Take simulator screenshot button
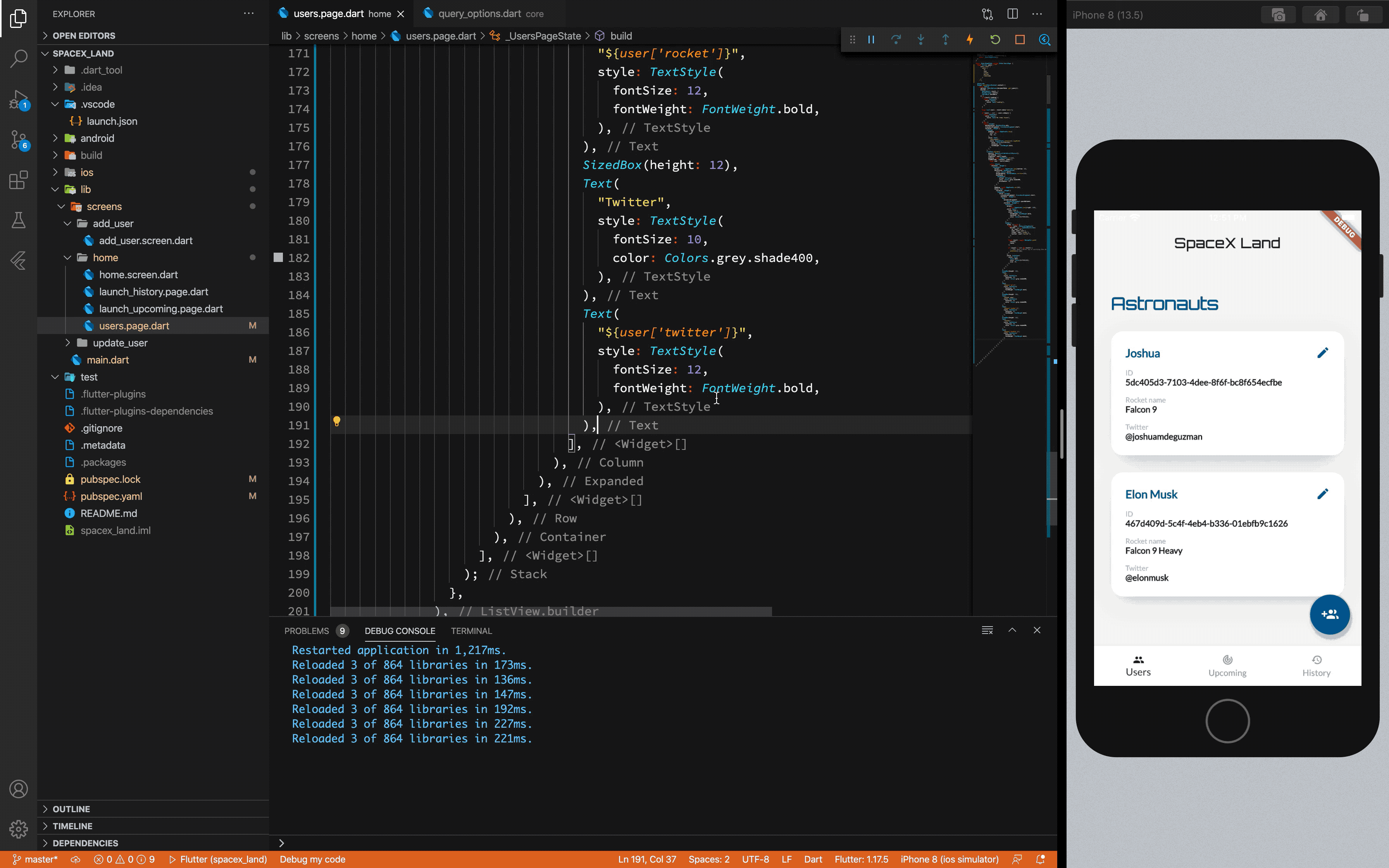Image resolution: width=1389 pixels, height=868 pixels. tap(1278, 15)
